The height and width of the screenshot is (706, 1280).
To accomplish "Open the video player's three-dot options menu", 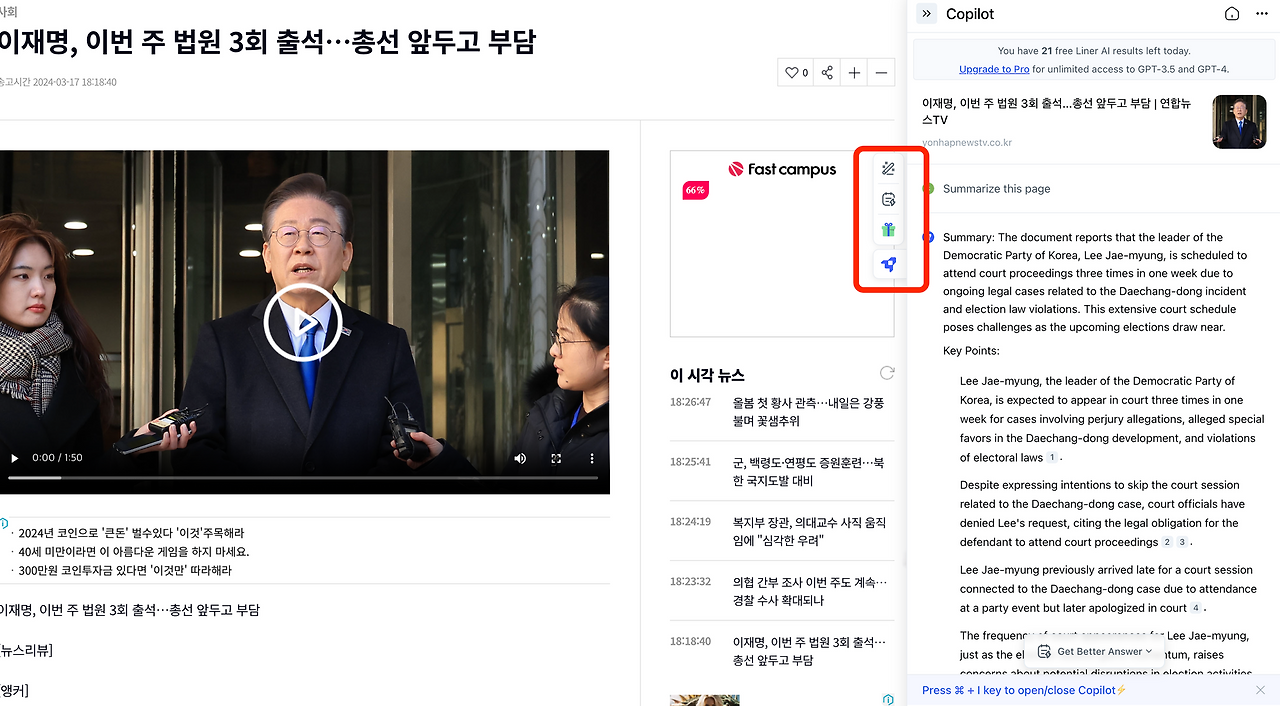I will pyautogui.click(x=592, y=458).
